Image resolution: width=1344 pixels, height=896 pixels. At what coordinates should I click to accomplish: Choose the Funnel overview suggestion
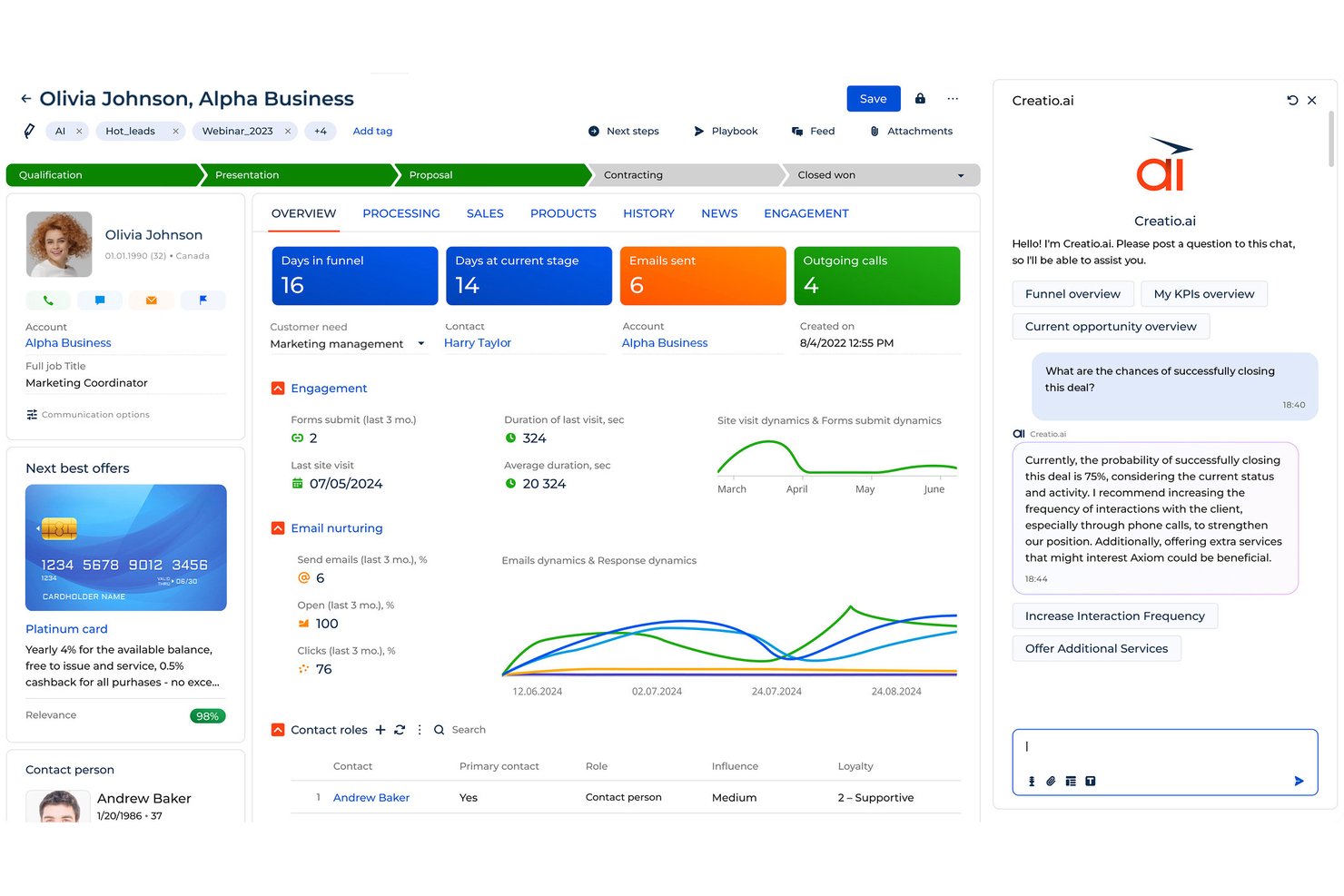click(x=1072, y=294)
